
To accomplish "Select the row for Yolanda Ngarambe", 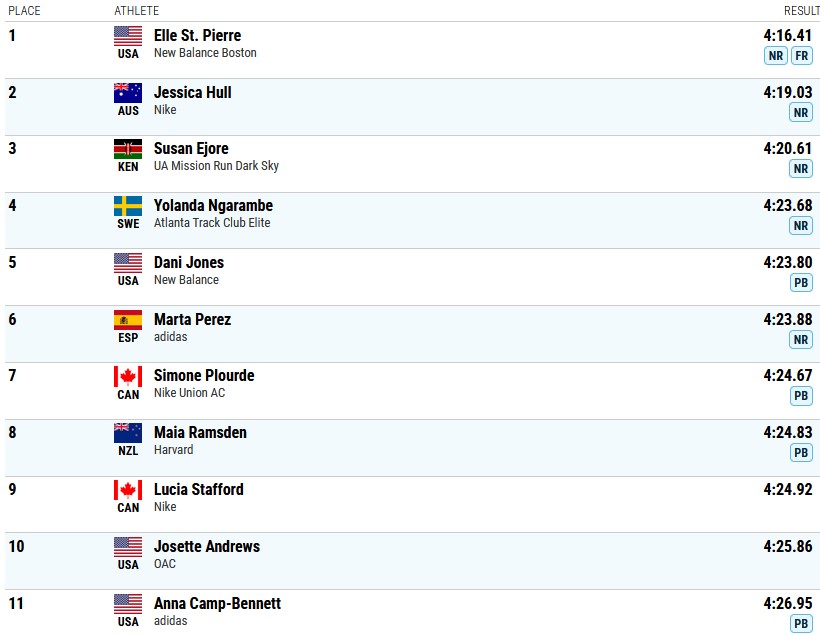I will click(x=411, y=220).
